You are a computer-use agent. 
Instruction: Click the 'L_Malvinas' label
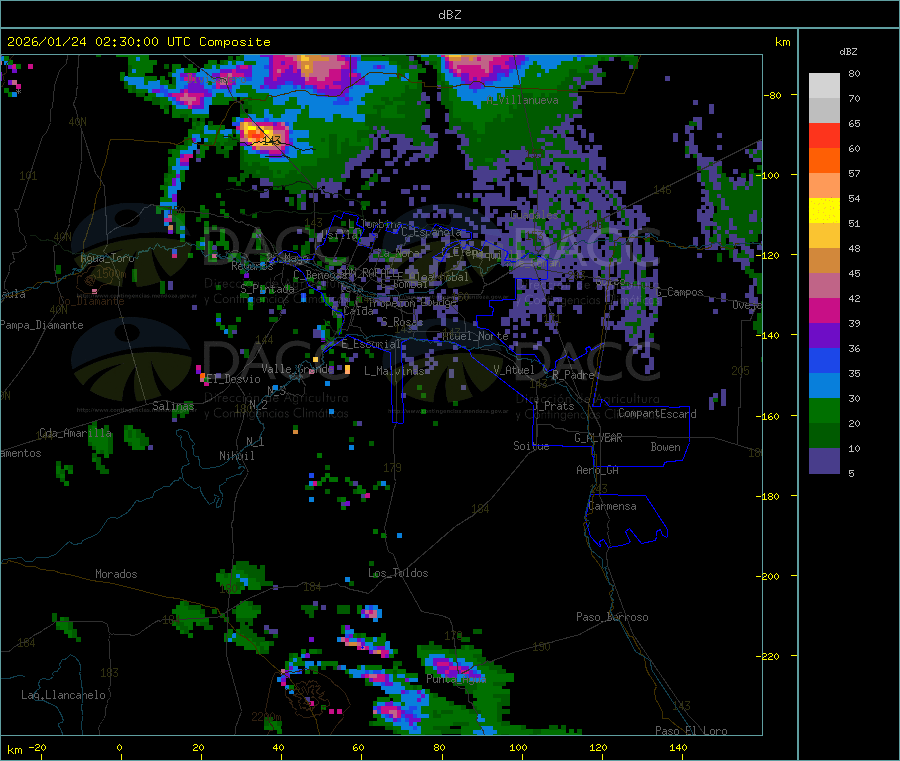[x=394, y=371]
